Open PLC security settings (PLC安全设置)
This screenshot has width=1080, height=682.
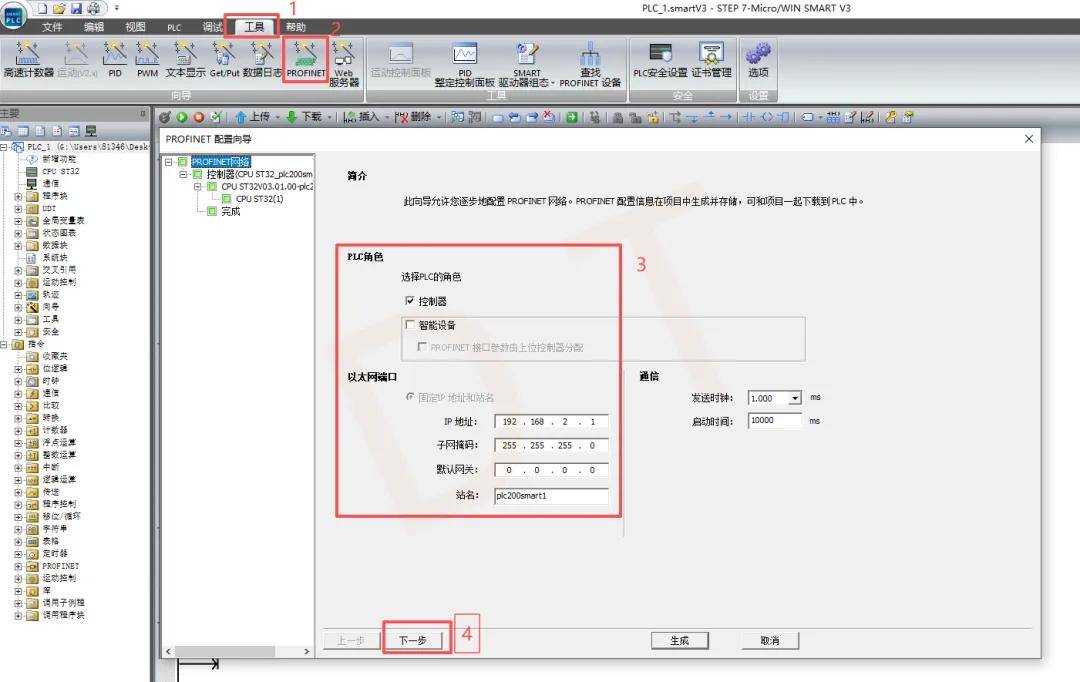[660, 60]
